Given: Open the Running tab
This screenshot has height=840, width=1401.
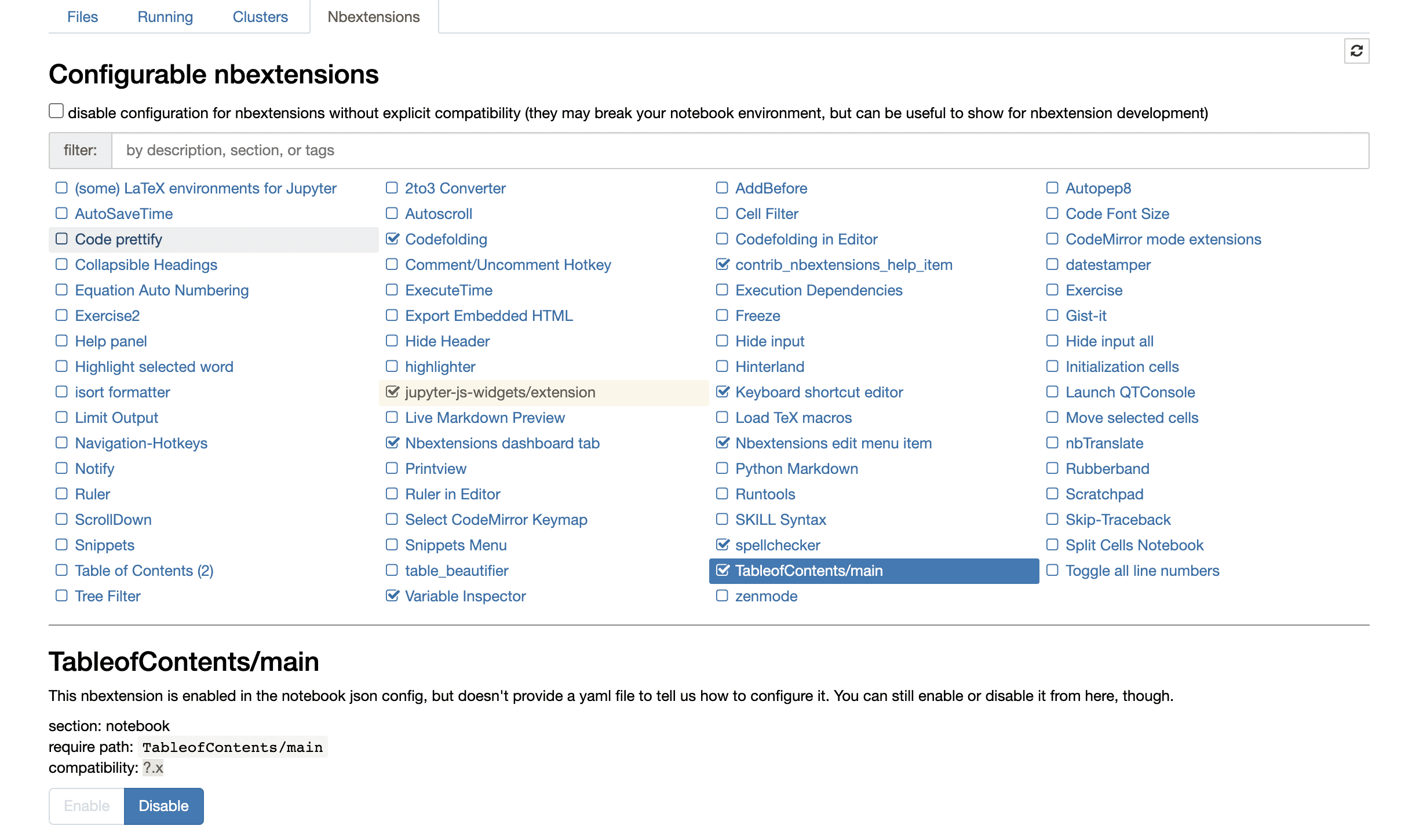Looking at the screenshot, I should point(165,17).
